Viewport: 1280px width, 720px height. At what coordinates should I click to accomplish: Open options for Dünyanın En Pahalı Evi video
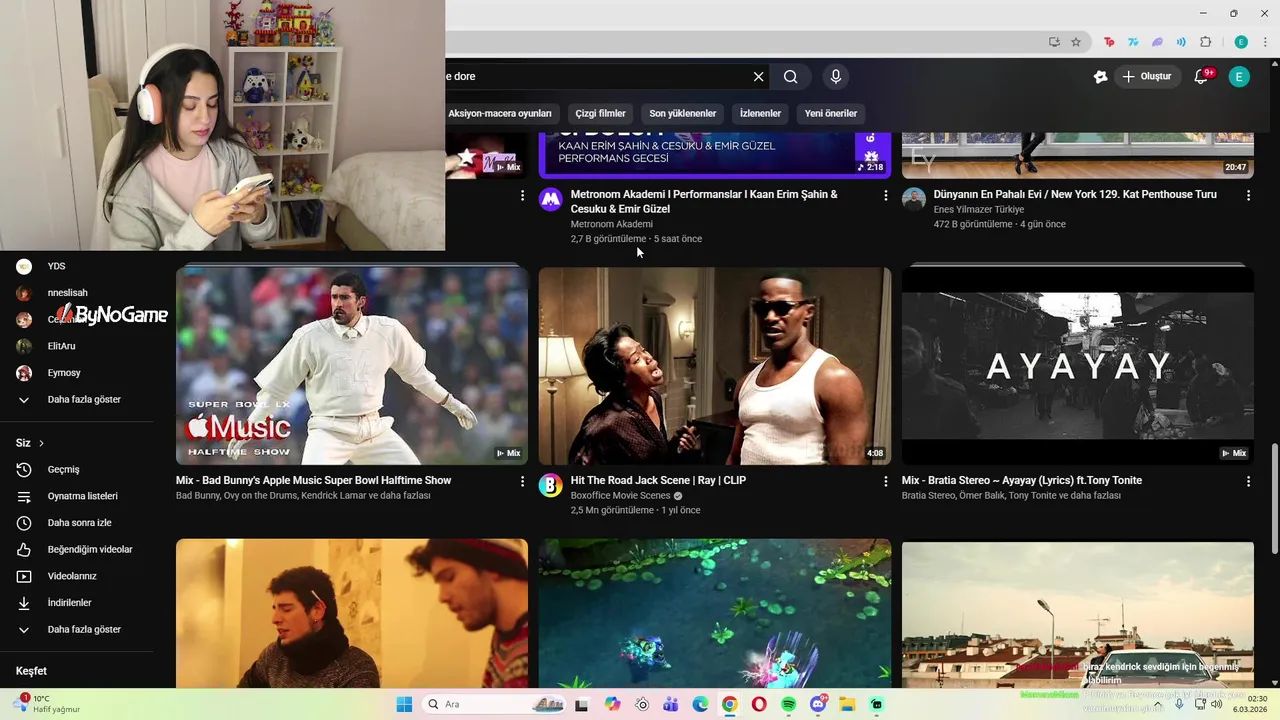coord(1248,196)
